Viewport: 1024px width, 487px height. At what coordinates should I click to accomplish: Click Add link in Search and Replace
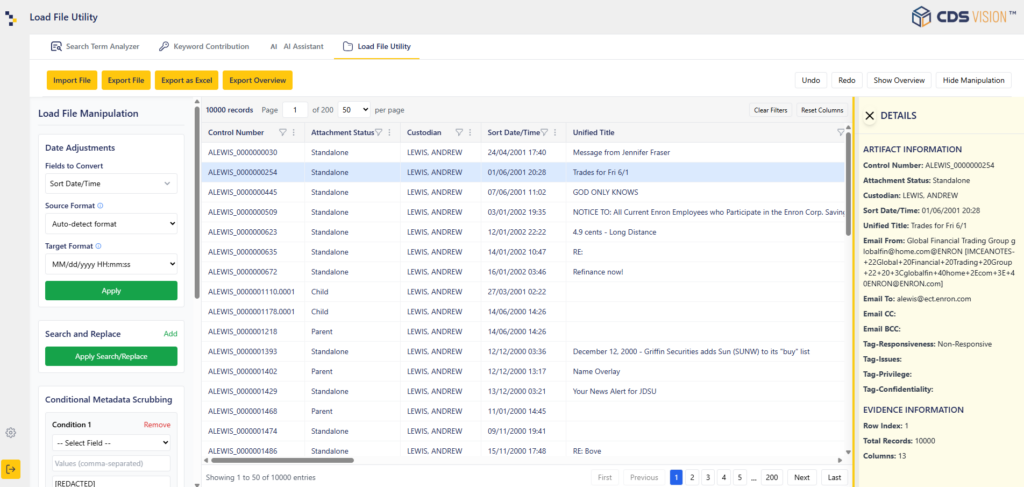[170, 334]
